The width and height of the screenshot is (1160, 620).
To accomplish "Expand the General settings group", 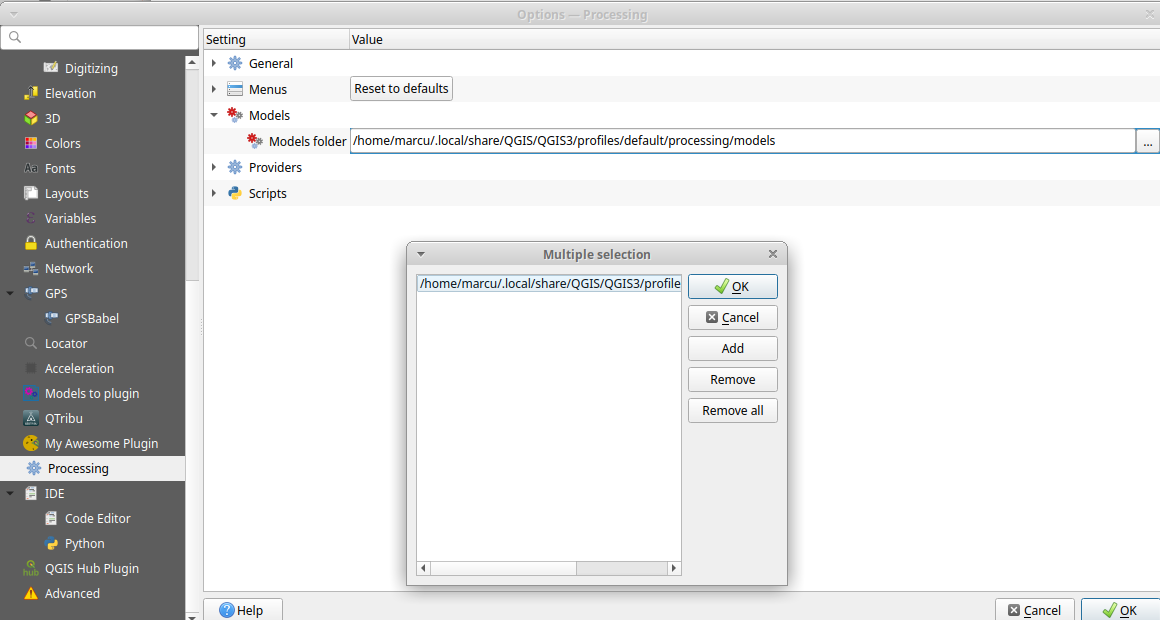I will click(x=214, y=63).
